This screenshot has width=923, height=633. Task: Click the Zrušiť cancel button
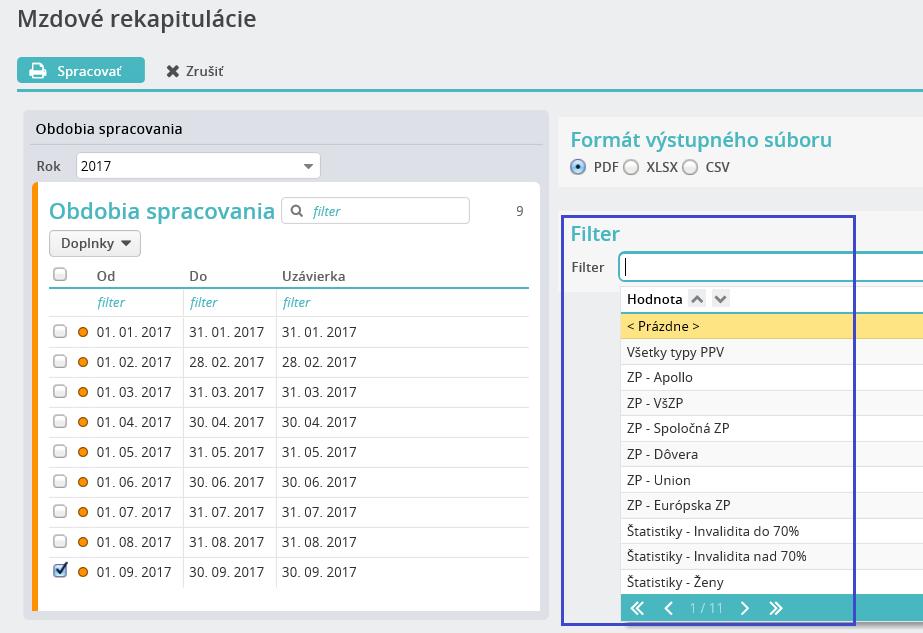(195, 71)
